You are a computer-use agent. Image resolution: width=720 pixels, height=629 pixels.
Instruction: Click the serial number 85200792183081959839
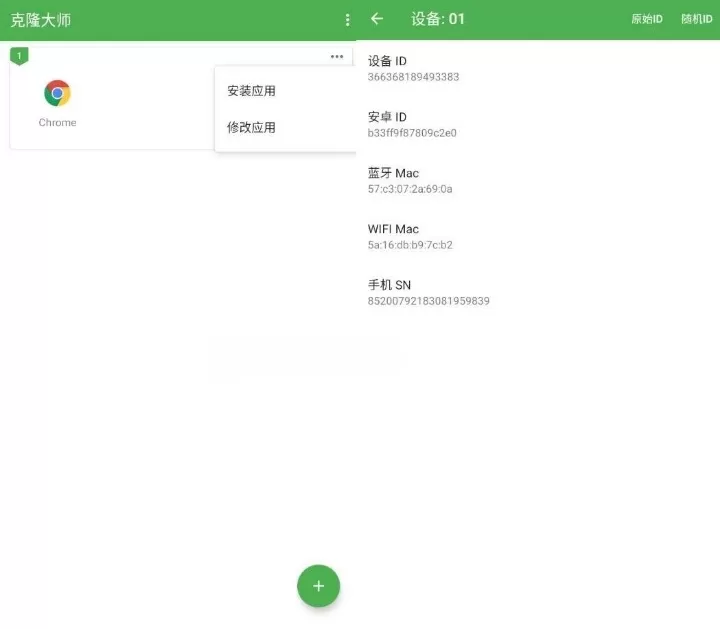(428, 301)
